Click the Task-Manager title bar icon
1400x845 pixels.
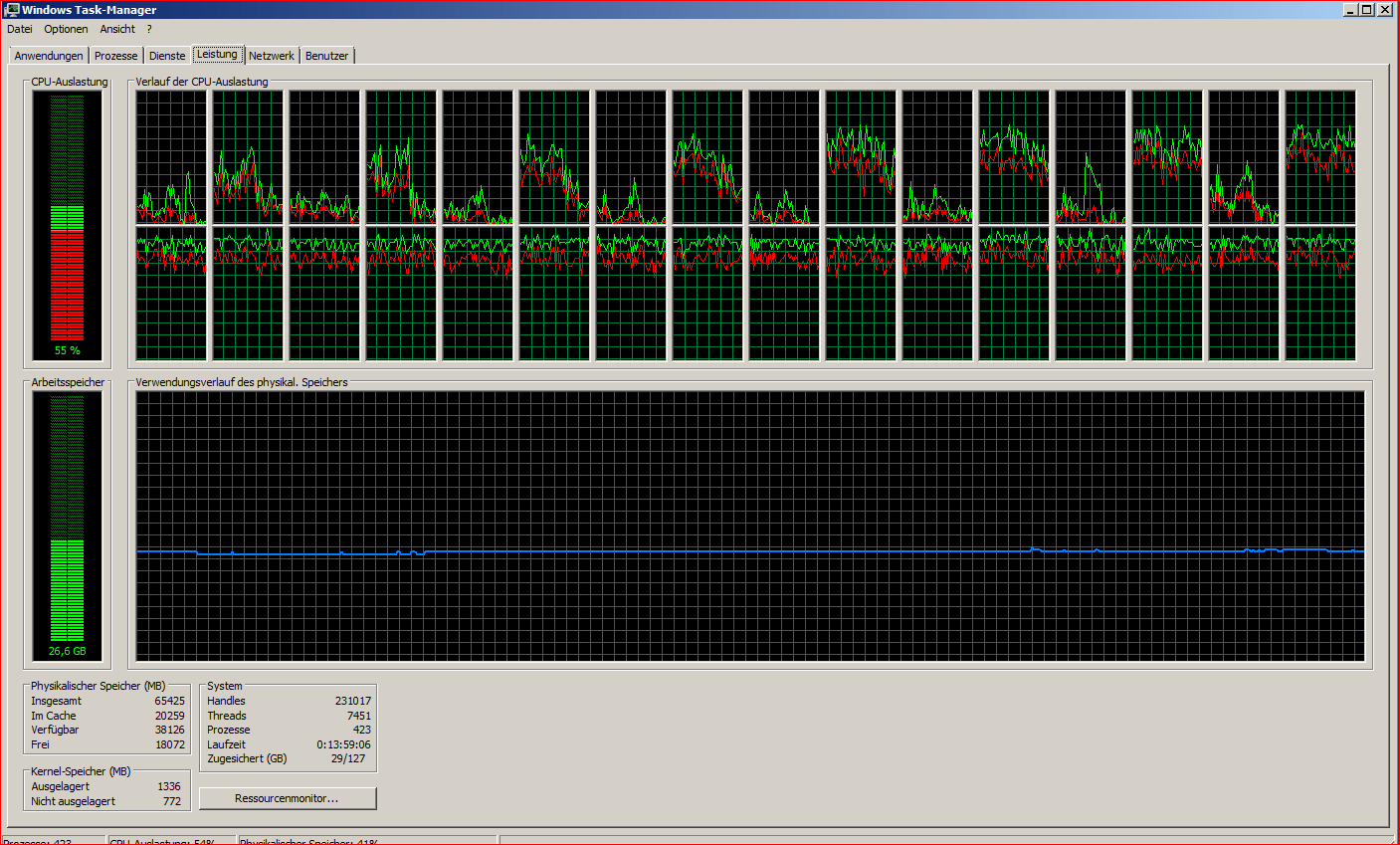pos(12,9)
